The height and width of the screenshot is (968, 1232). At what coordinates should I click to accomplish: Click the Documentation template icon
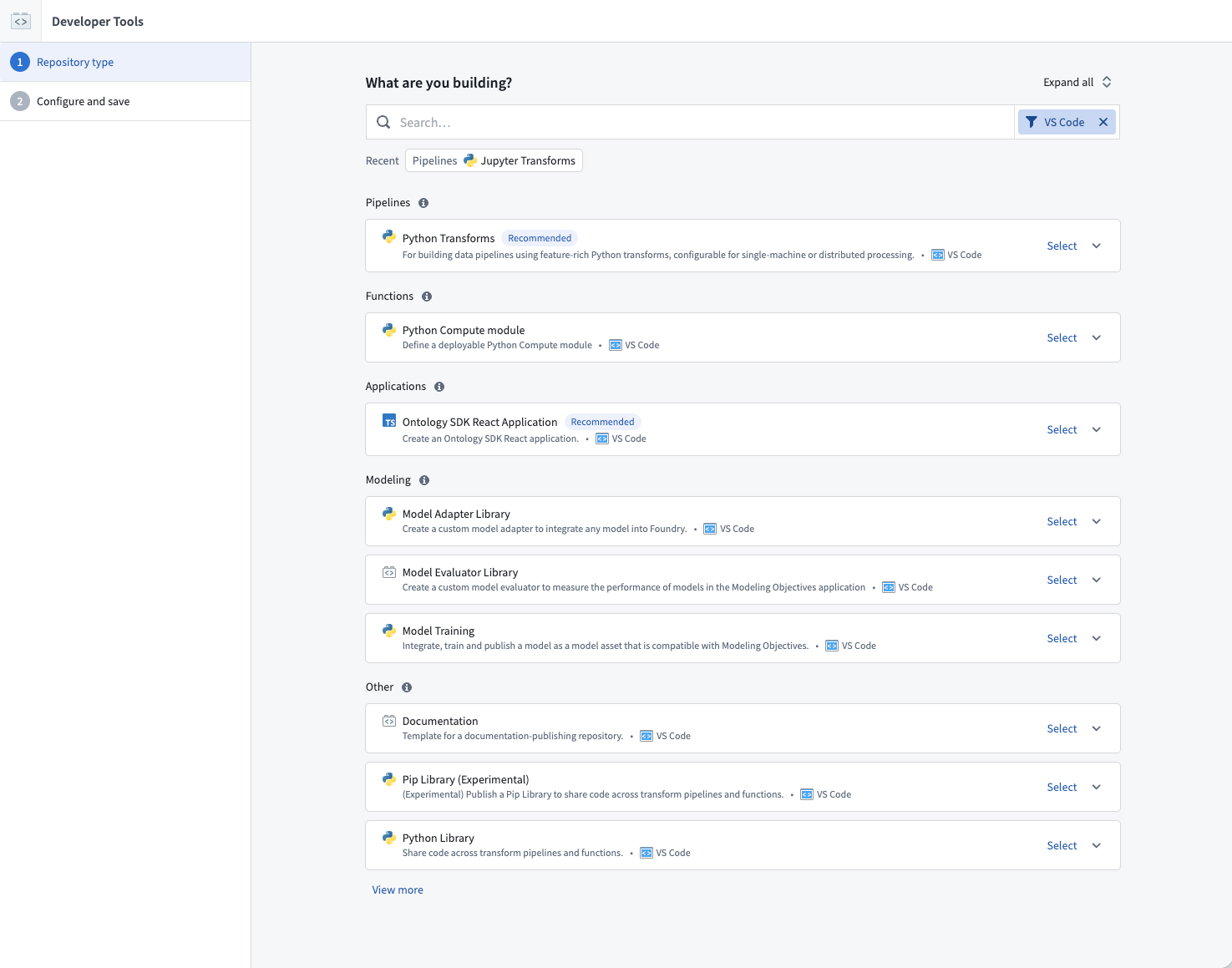pyautogui.click(x=389, y=720)
